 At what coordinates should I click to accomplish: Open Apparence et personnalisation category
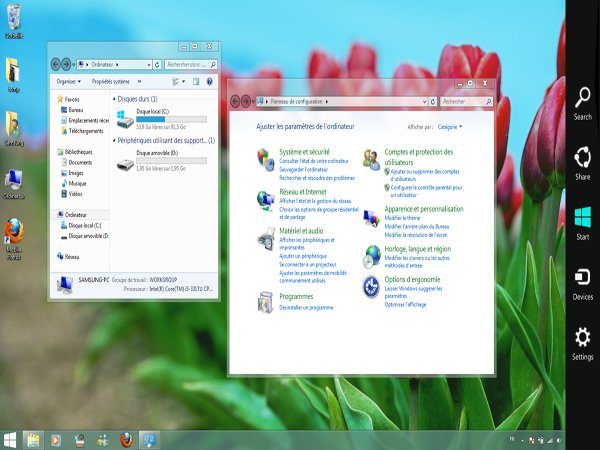point(424,209)
